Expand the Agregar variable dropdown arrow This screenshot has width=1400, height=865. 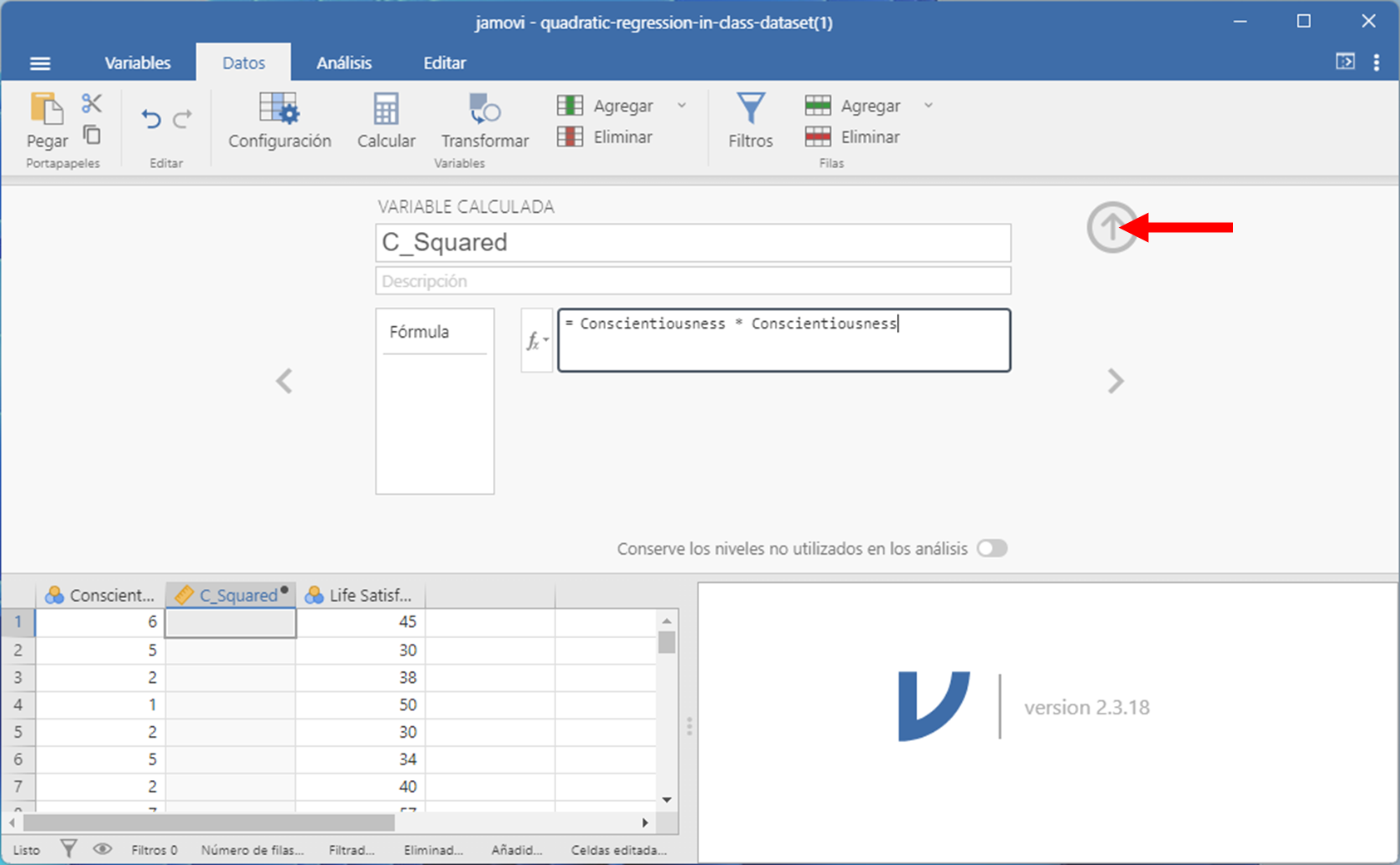[x=682, y=106]
